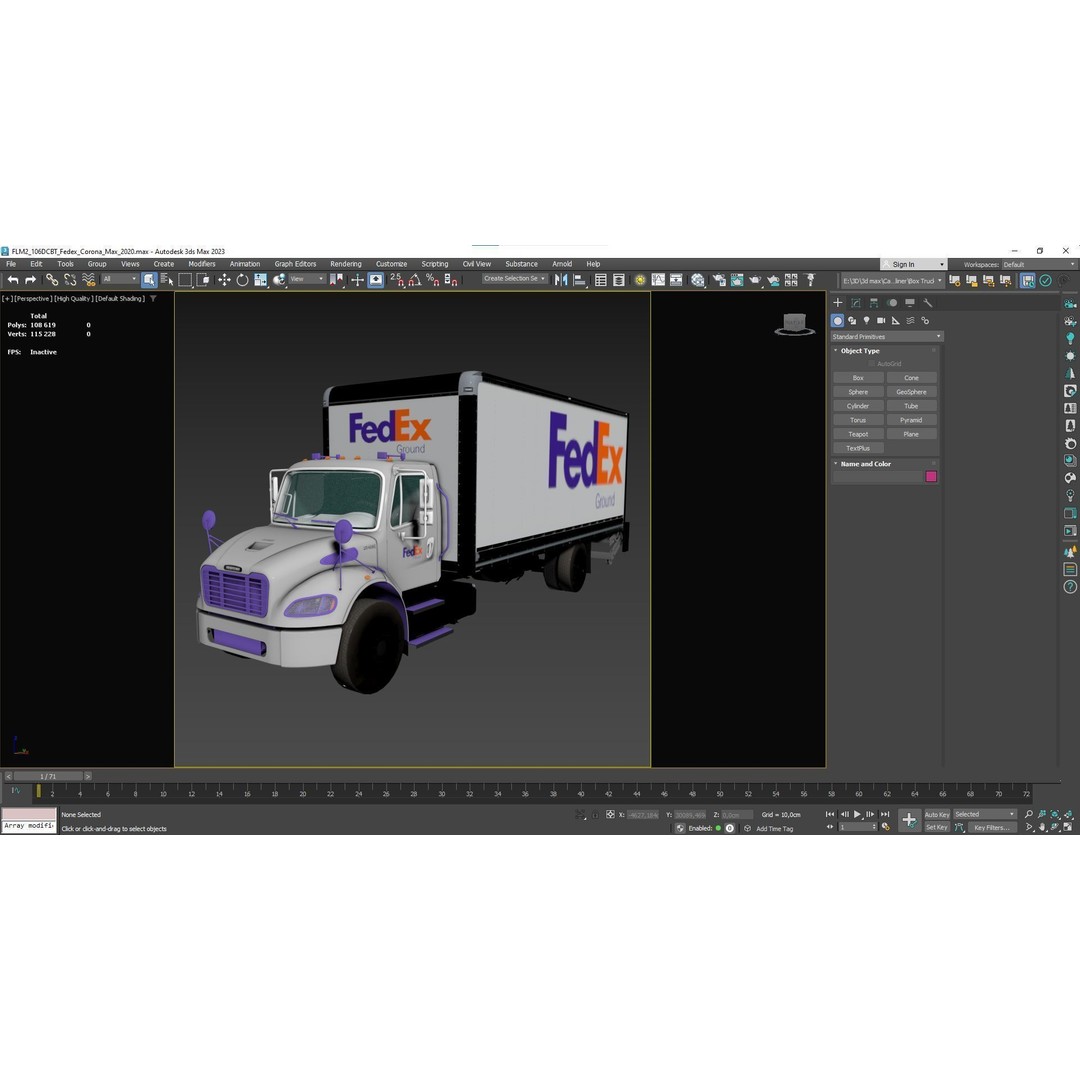Screen dimensions: 1080x1080
Task: Open Render Setup teapot icon
Action: point(719,280)
